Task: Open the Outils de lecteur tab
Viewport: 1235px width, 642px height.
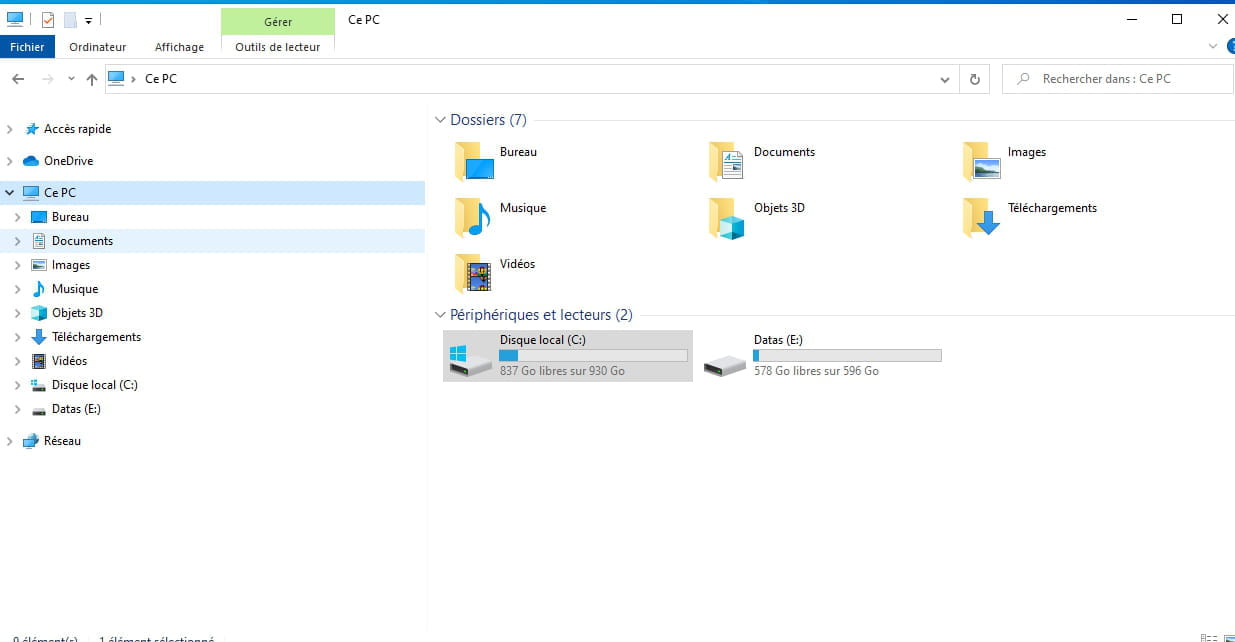Action: (277, 47)
